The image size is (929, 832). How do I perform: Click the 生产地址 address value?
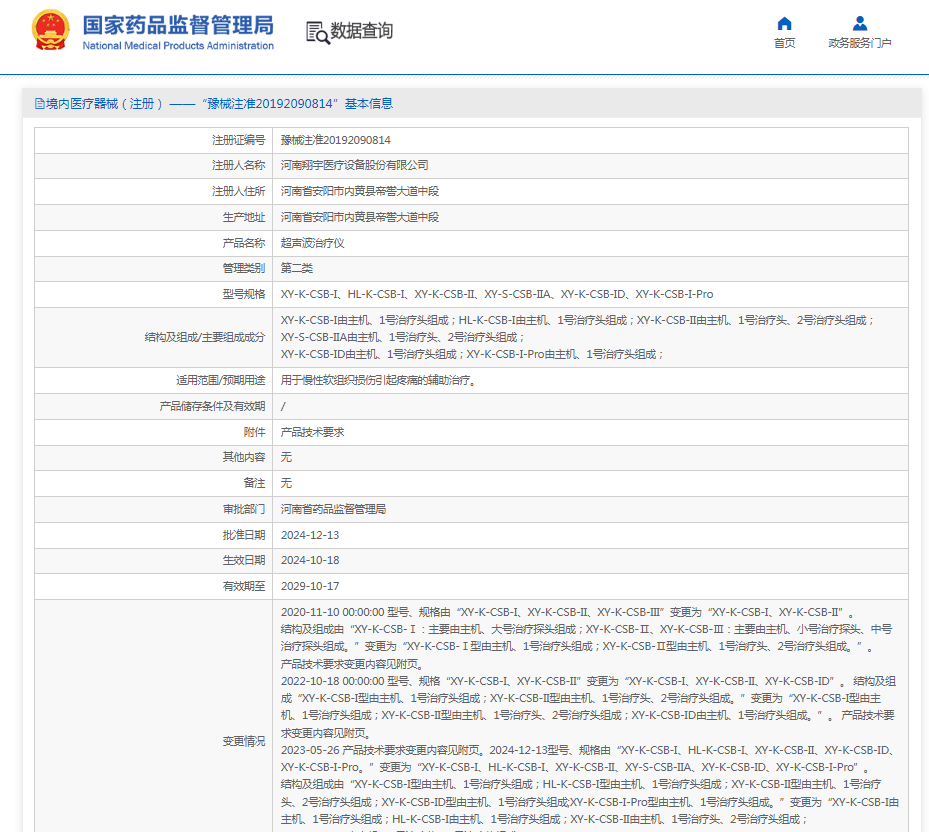(x=360, y=217)
